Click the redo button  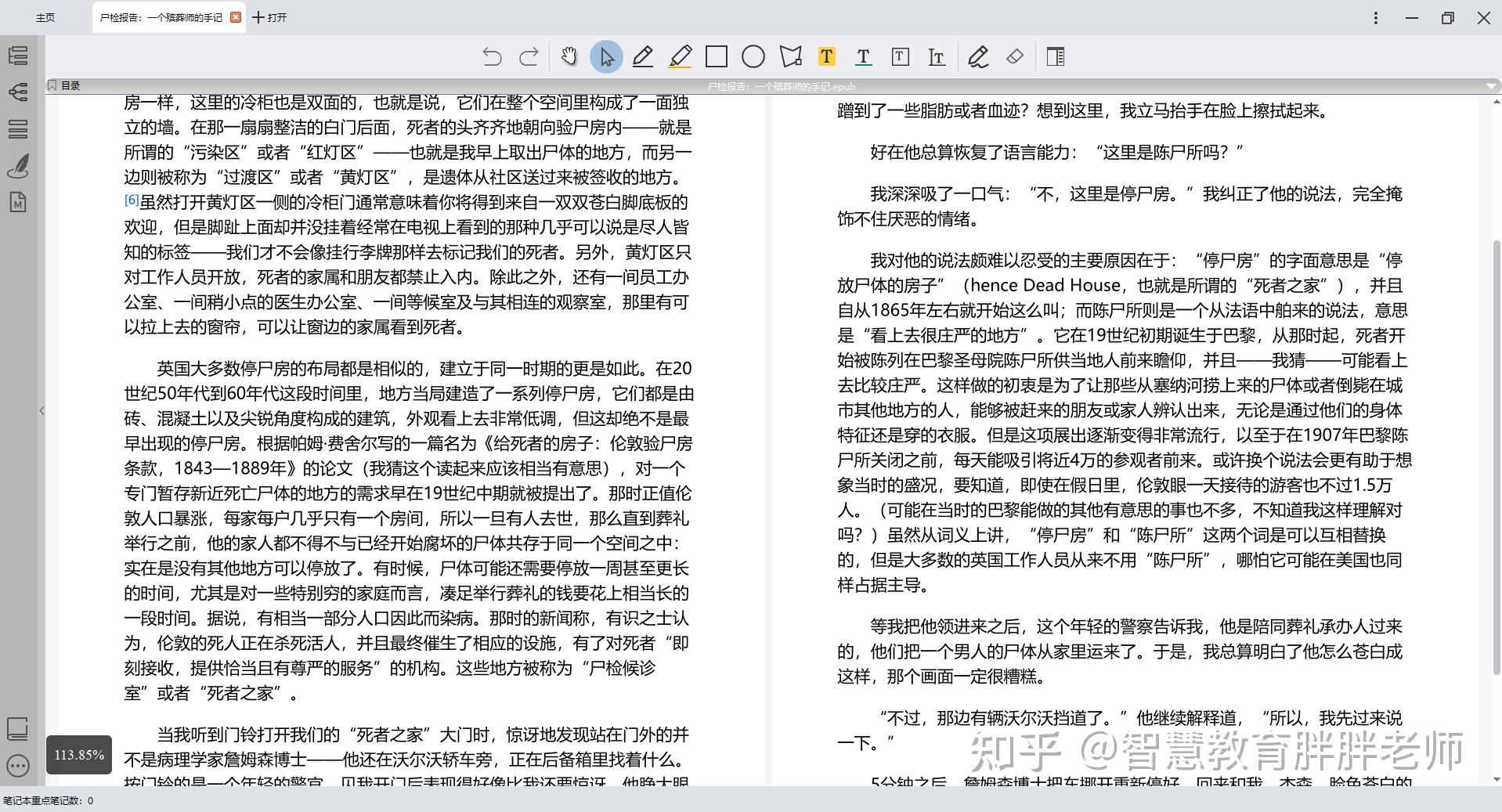(529, 56)
